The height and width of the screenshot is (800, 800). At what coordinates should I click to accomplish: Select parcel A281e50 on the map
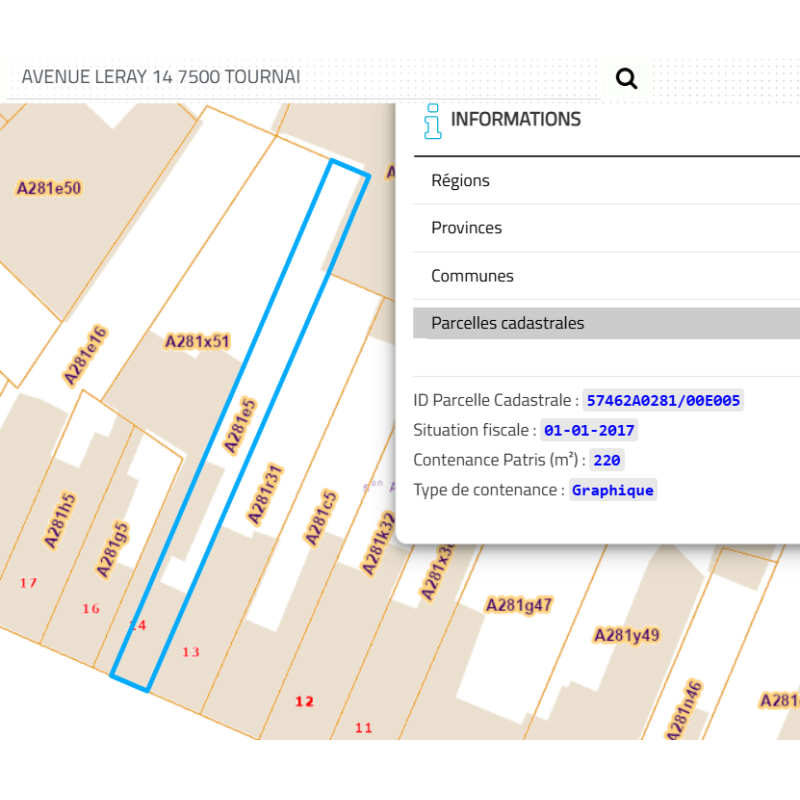(x=49, y=187)
